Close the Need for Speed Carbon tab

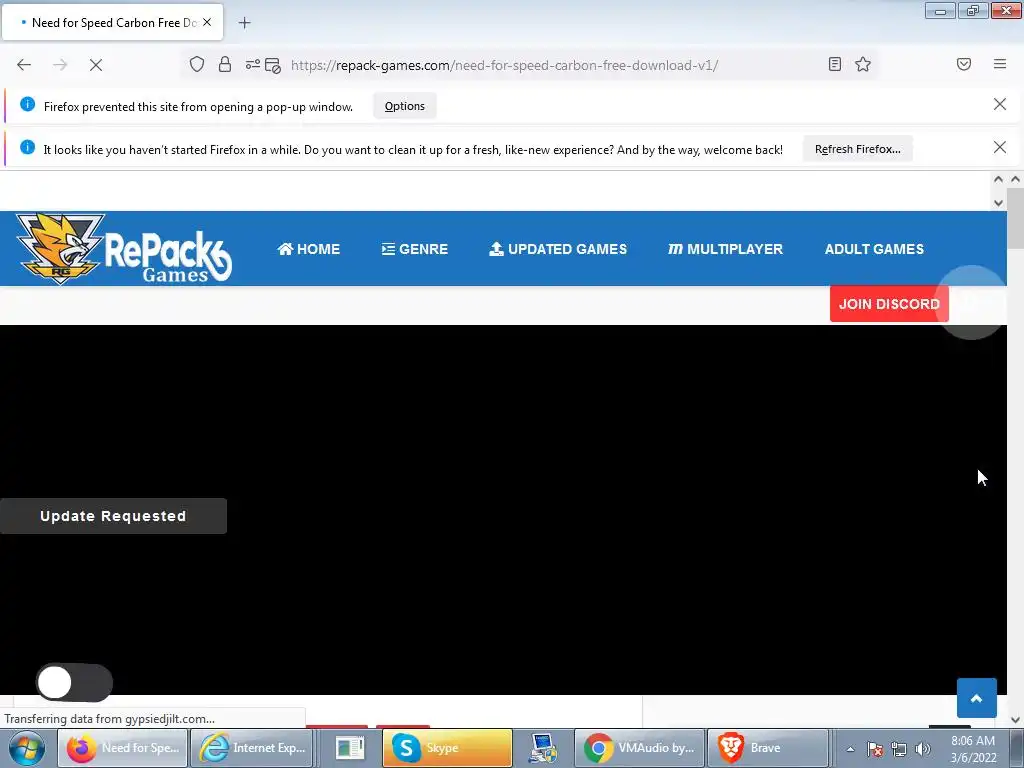pos(207,22)
